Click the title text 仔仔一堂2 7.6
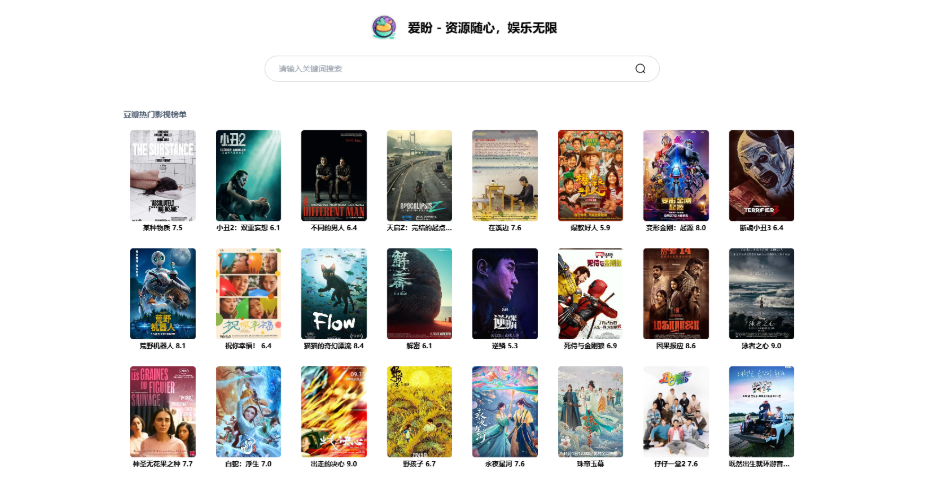 pyautogui.click(x=676, y=464)
